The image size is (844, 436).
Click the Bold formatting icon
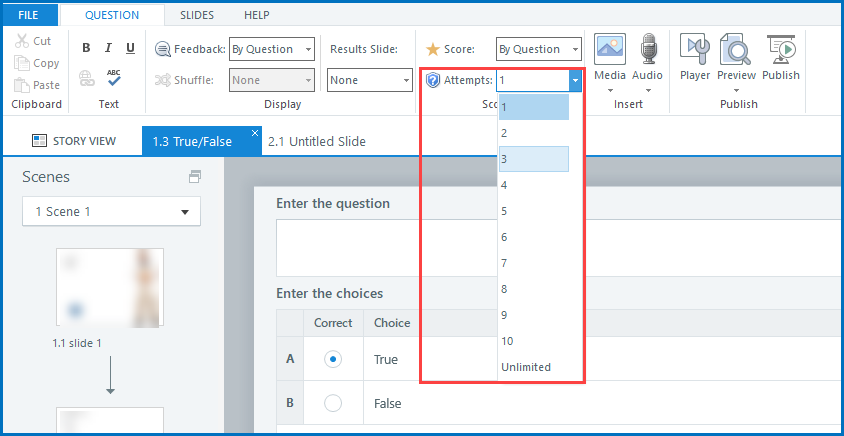(x=86, y=48)
